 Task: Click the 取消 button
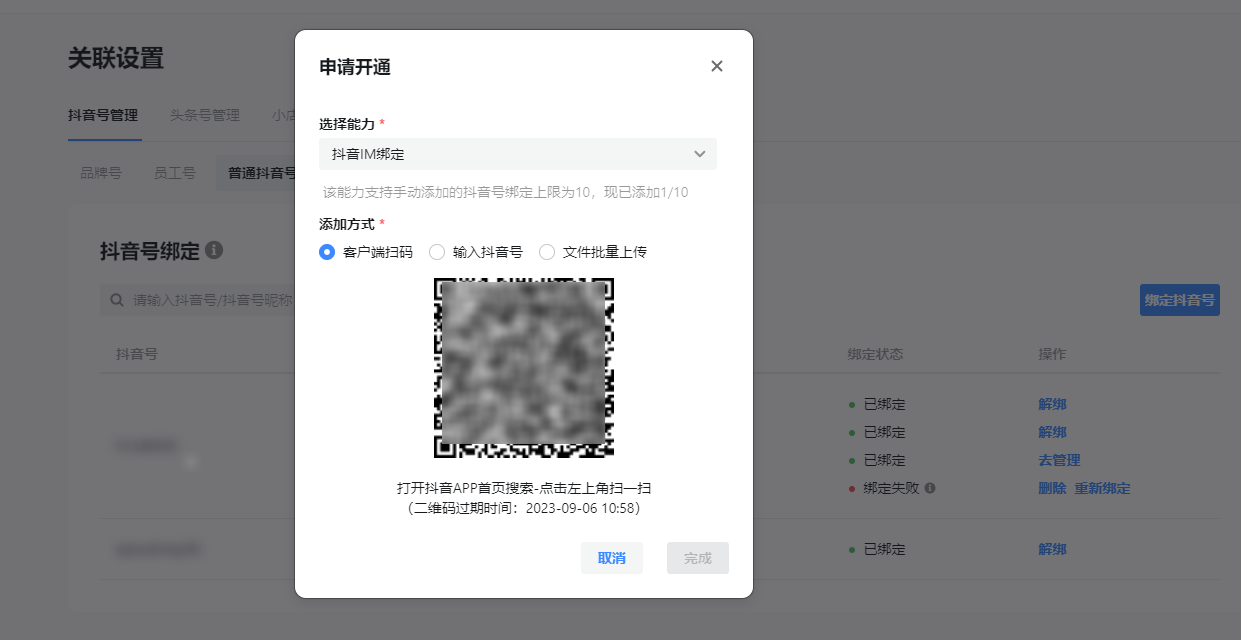[x=612, y=558]
